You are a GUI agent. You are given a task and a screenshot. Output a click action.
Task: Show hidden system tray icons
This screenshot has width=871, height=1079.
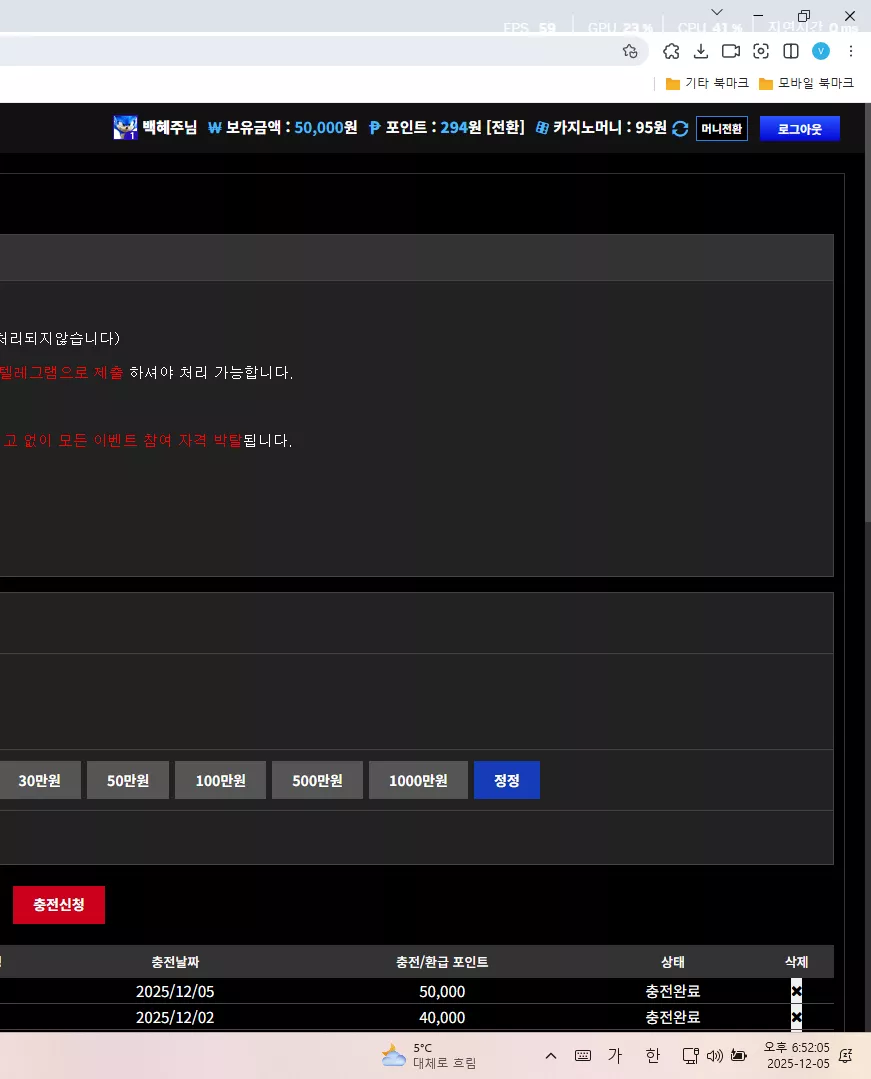tap(550, 1056)
